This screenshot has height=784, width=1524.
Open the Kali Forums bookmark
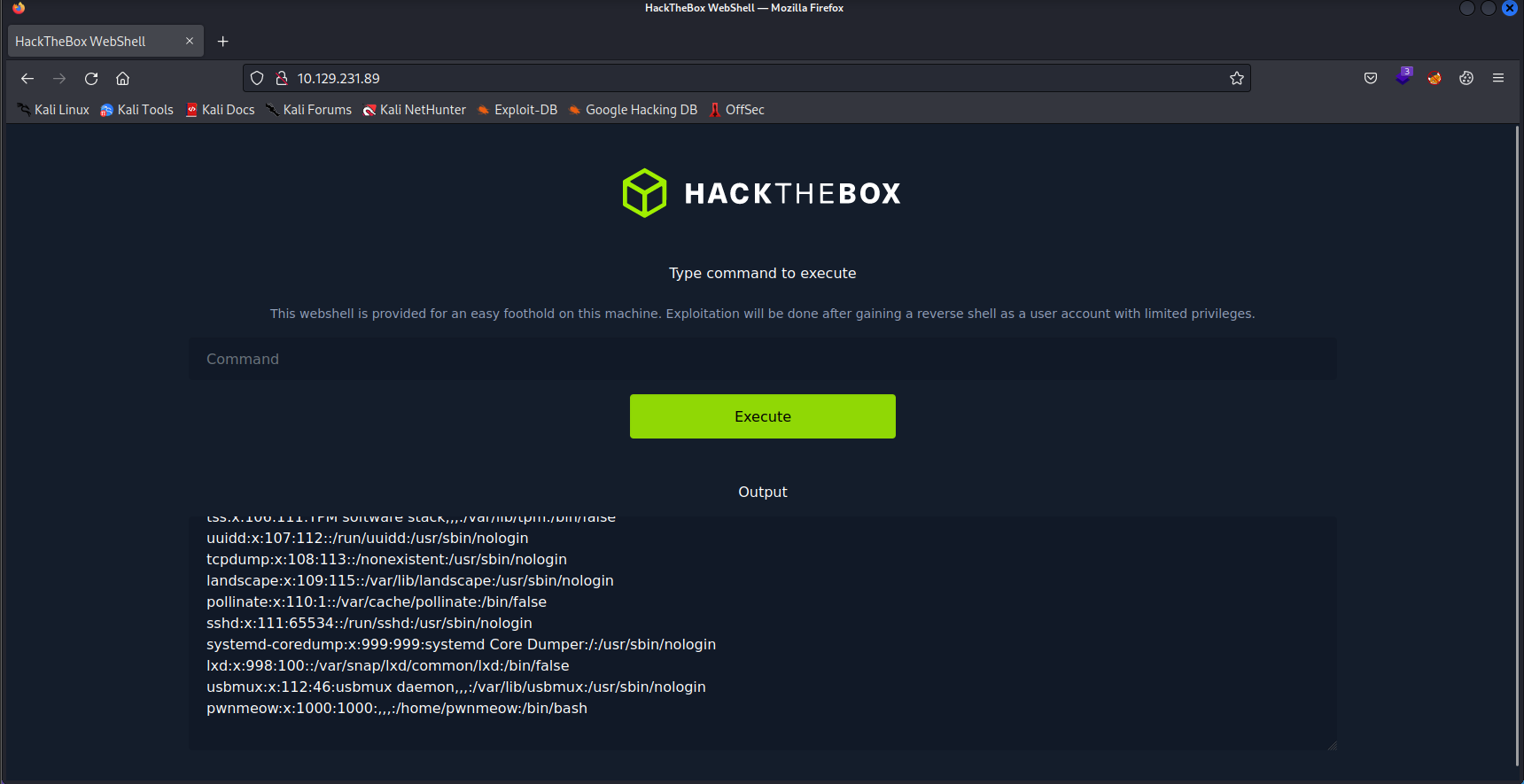coord(309,110)
